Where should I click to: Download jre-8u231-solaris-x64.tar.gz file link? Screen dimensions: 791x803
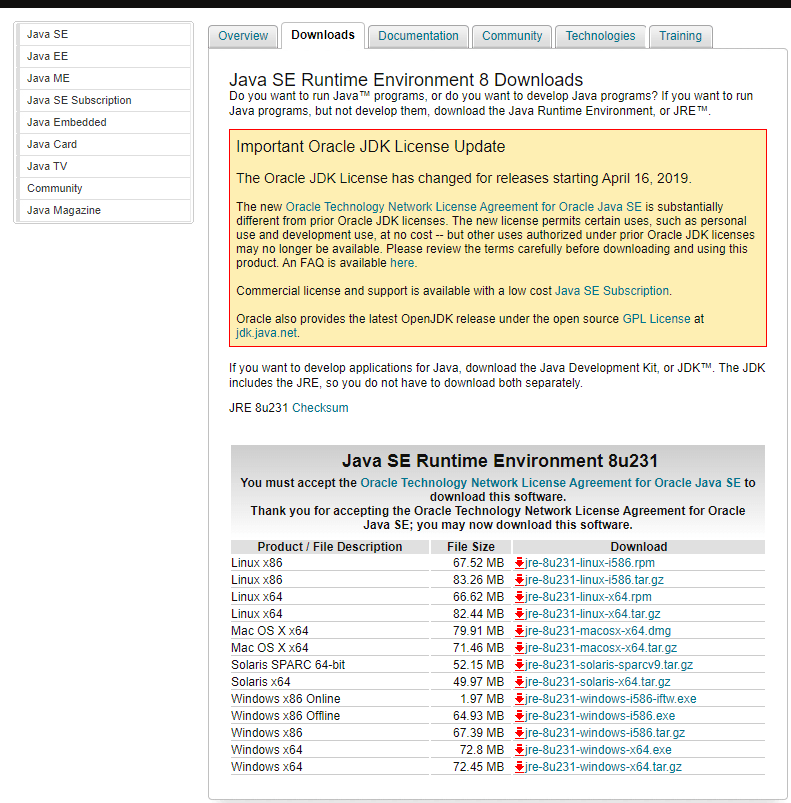click(598, 682)
